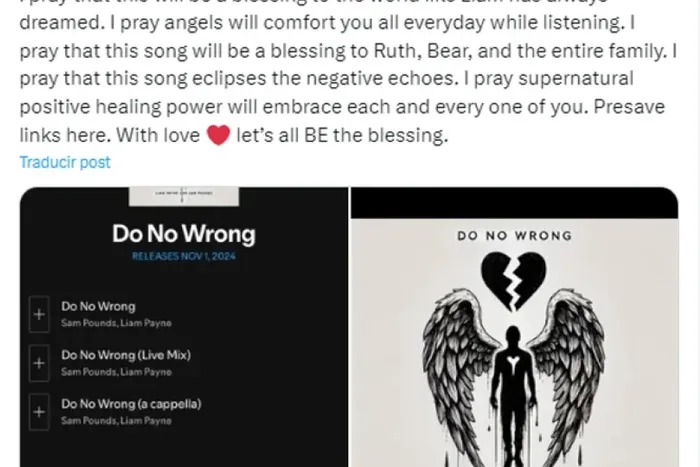Click Sam Pounds, Liam Payne under first track
The height and width of the screenshot is (467, 700).
116,323
